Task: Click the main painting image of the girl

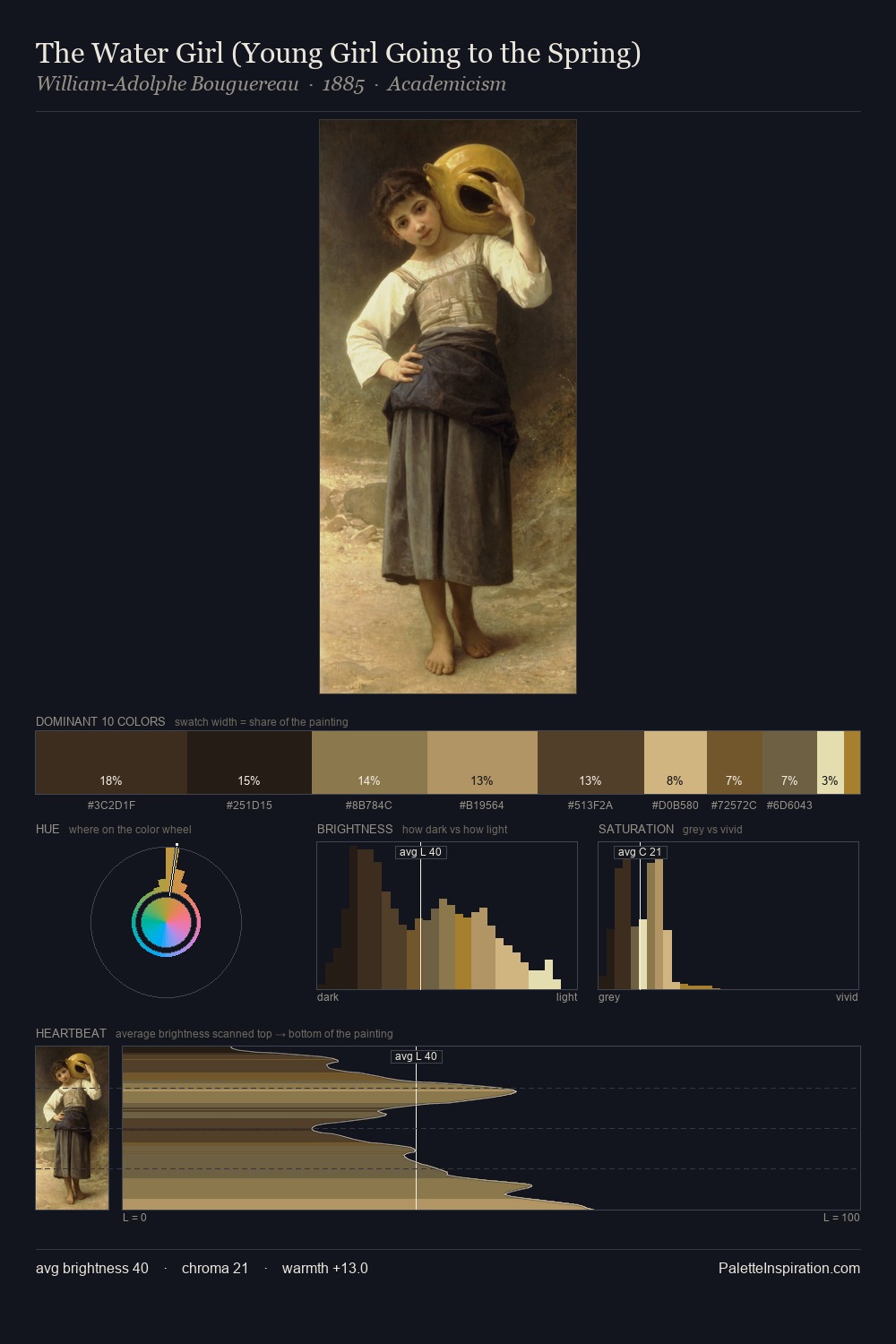Action: click(448, 407)
